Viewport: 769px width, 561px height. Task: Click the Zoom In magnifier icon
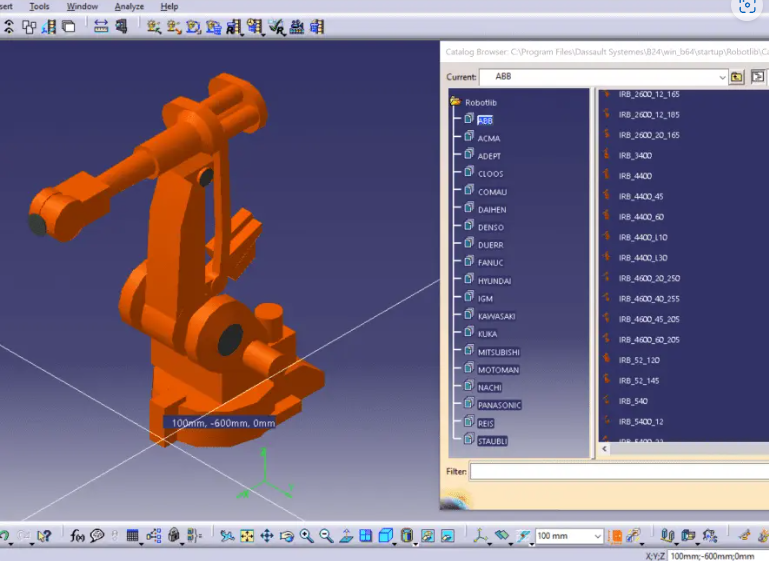coord(307,536)
